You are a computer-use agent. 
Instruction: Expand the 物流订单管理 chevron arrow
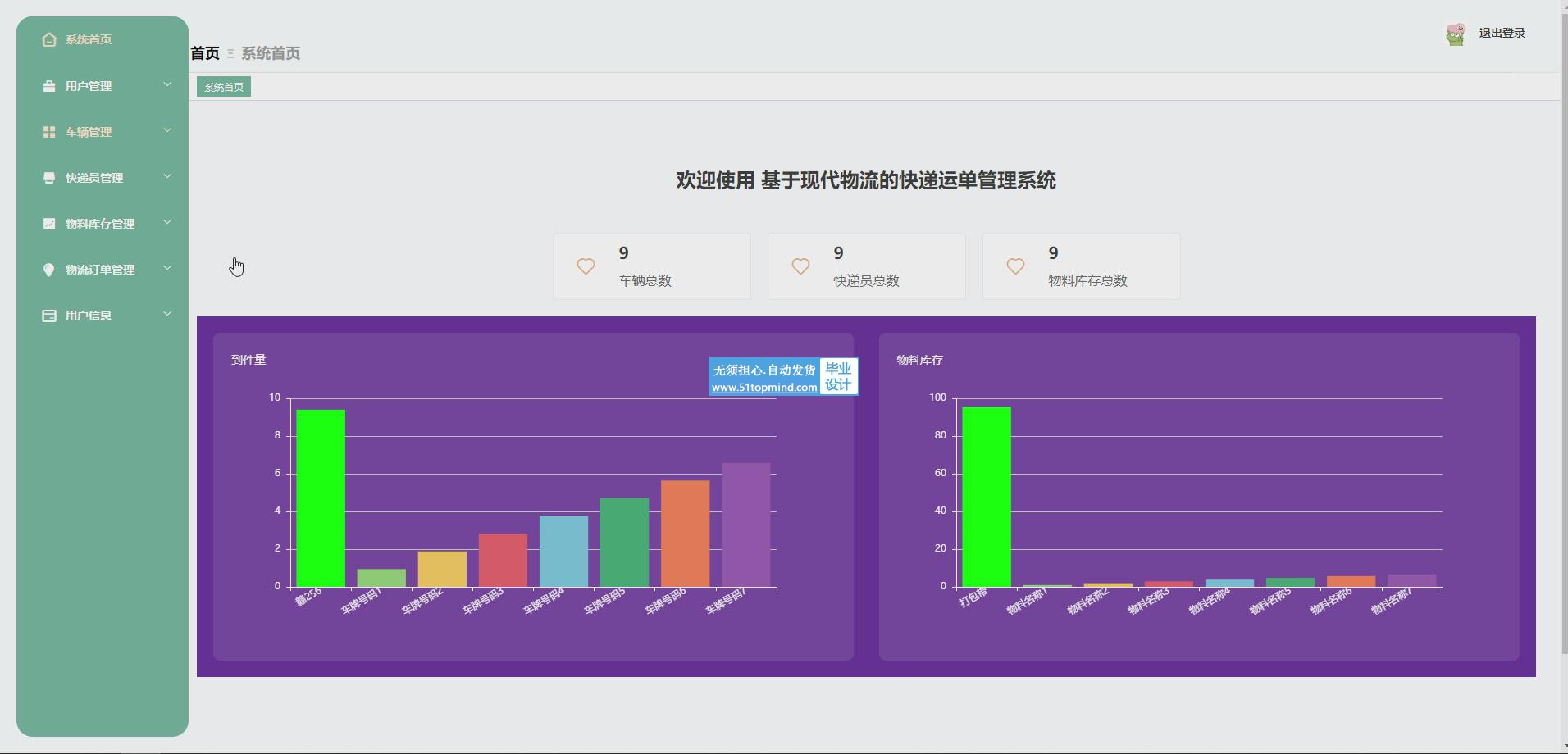click(x=167, y=268)
